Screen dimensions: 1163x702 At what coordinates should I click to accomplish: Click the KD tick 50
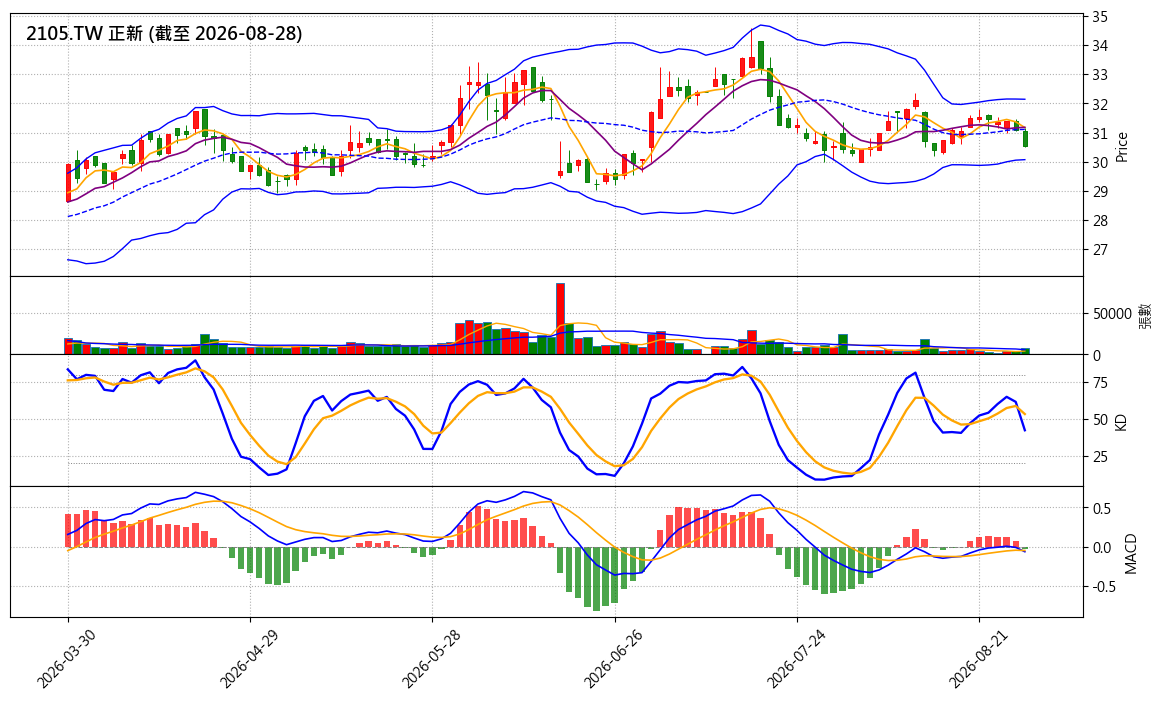(1100, 420)
